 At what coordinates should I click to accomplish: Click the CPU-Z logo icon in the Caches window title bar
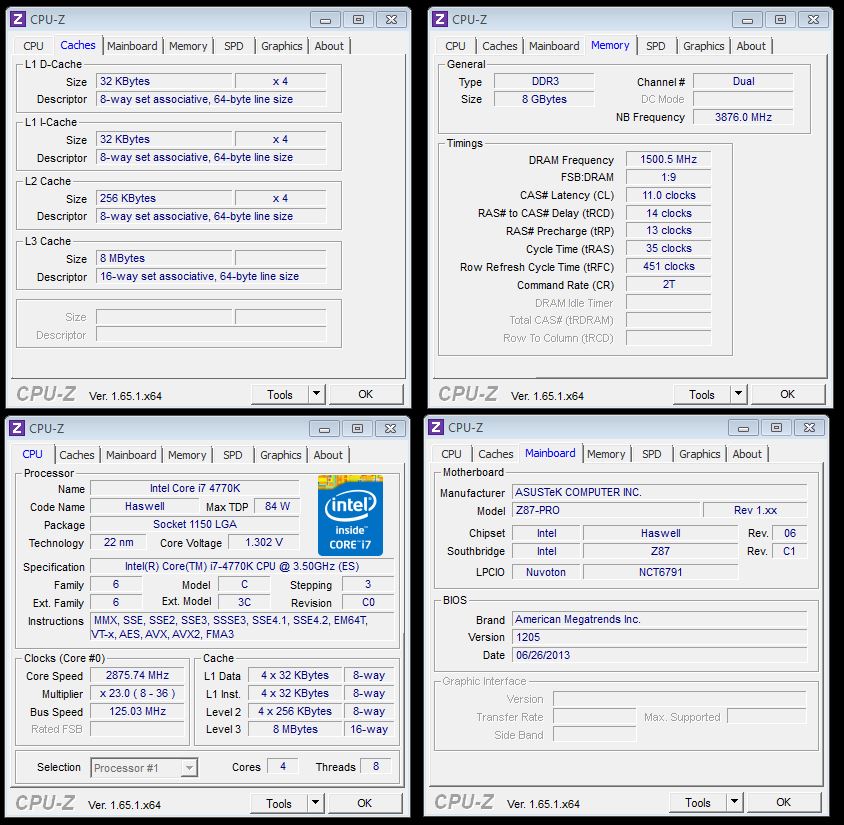click(x=17, y=19)
